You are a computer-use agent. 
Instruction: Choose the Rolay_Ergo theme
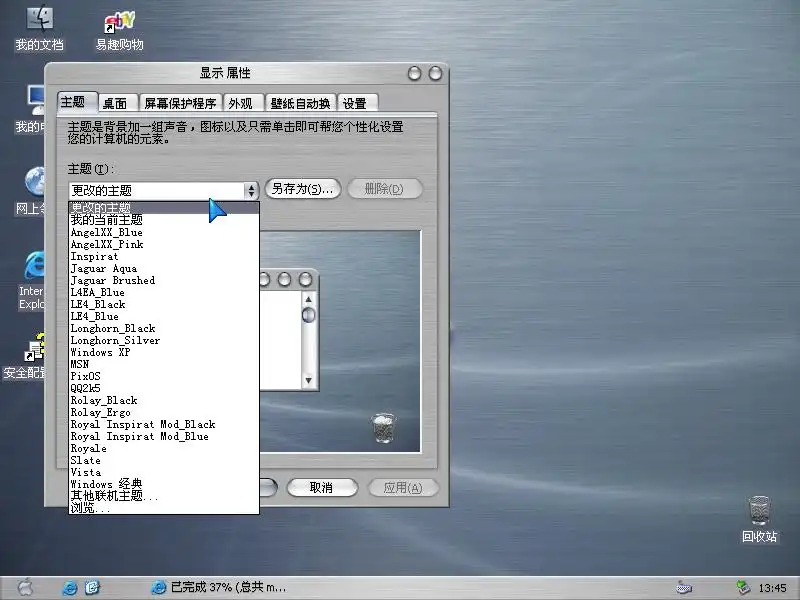coord(164,412)
